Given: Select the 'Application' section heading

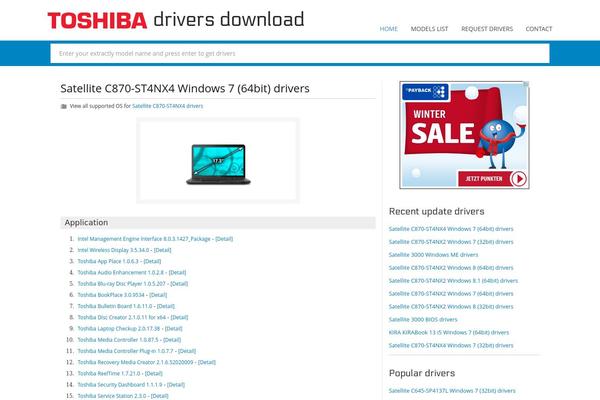Looking at the screenshot, I should (x=86, y=222).
